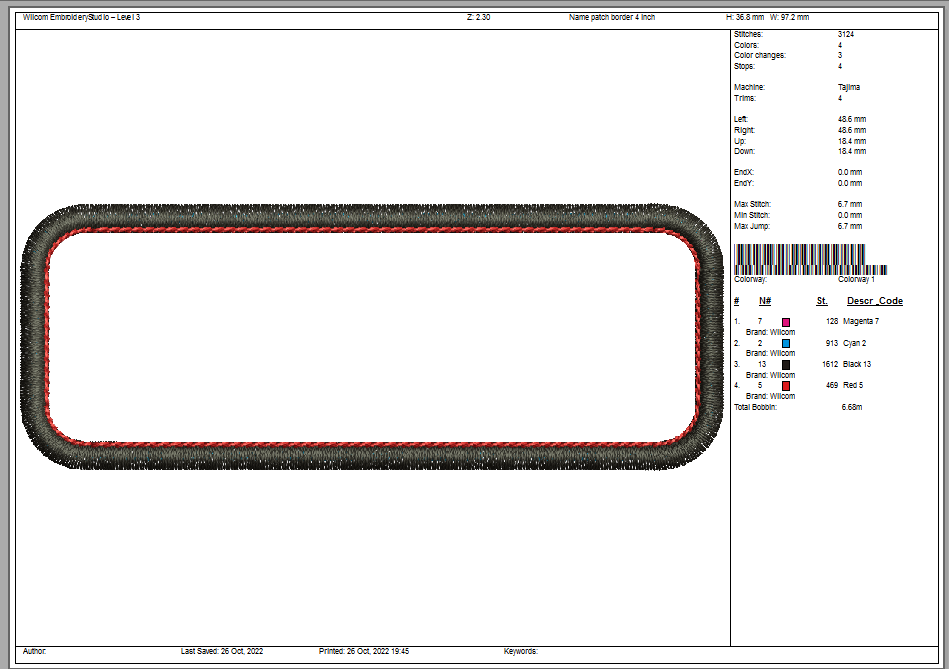Click stitch count 1612 for Black 13
The width and height of the screenshot is (949, 669).
coord(830,364)
